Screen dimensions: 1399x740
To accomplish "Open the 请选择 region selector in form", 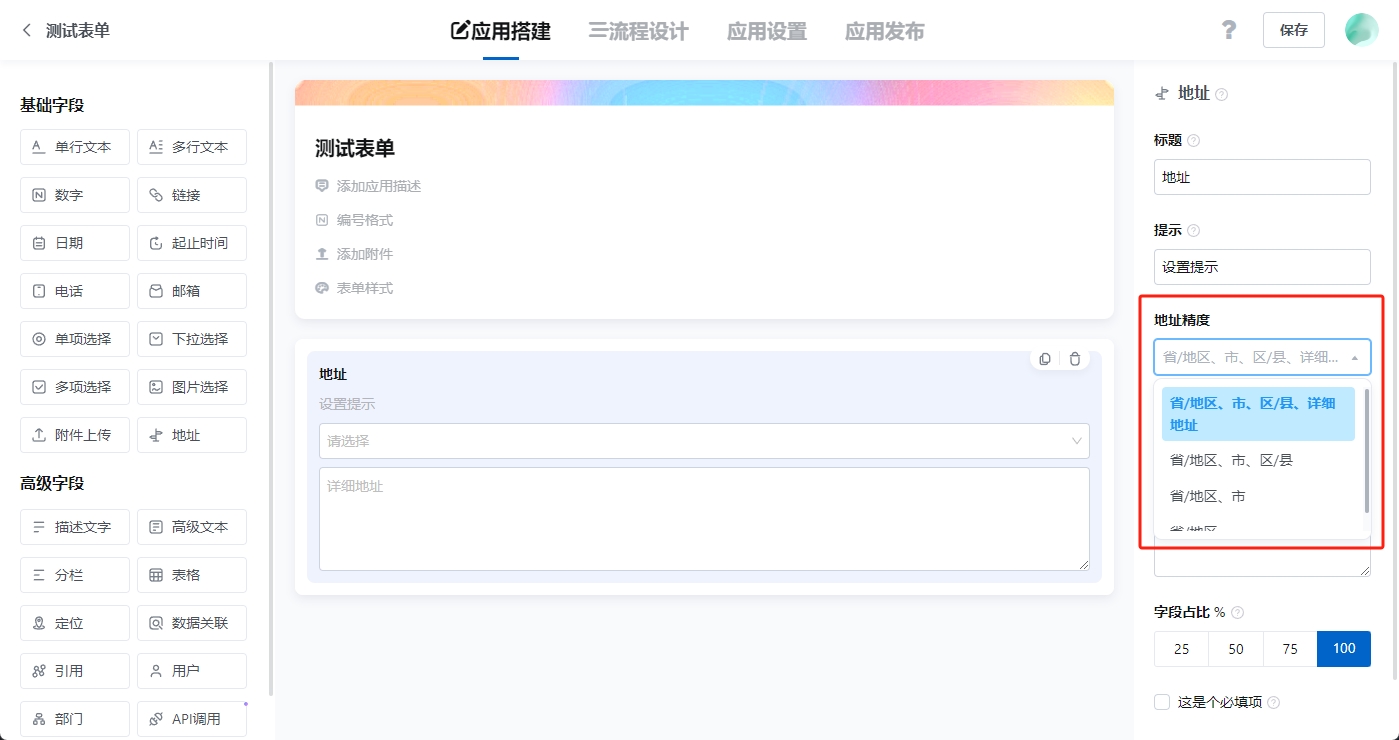I will [x=703, y=441].
